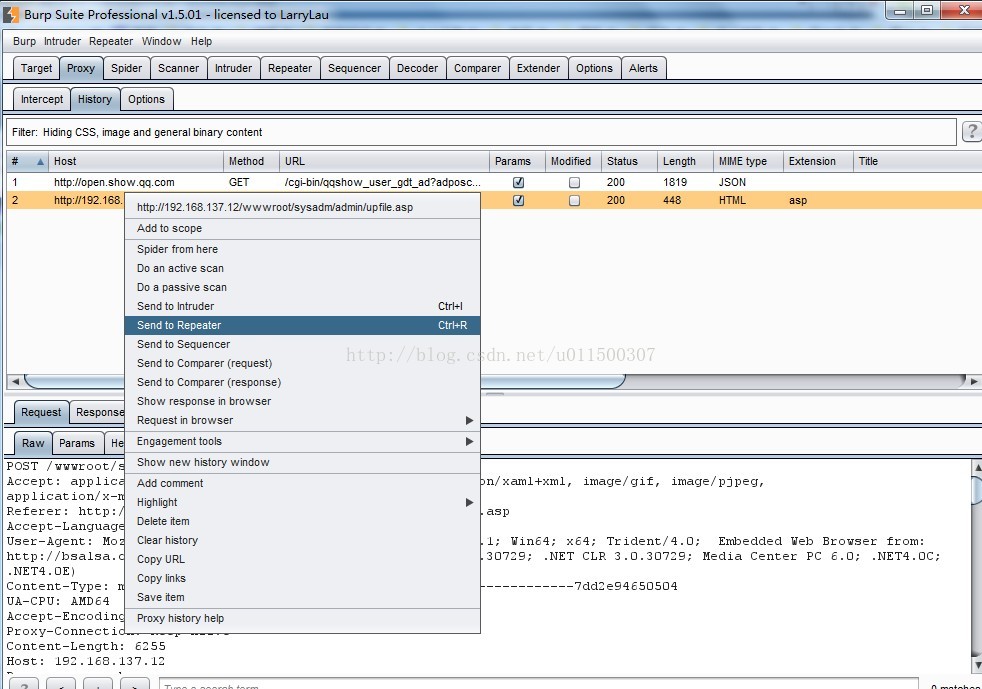The image size is (982, 689).
Task: Click the down arrow of request scrollbar
Action: pos(976,665)
